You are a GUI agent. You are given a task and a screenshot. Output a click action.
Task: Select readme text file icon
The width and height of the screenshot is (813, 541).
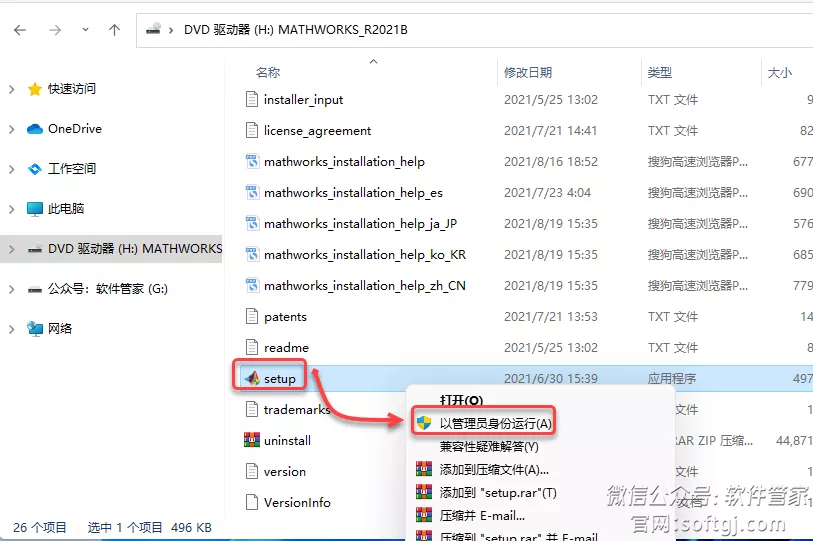252,348
